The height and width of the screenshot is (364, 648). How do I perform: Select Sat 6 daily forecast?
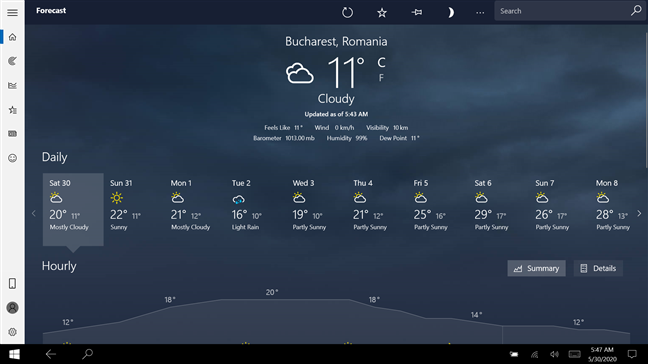tap(498, 209)
